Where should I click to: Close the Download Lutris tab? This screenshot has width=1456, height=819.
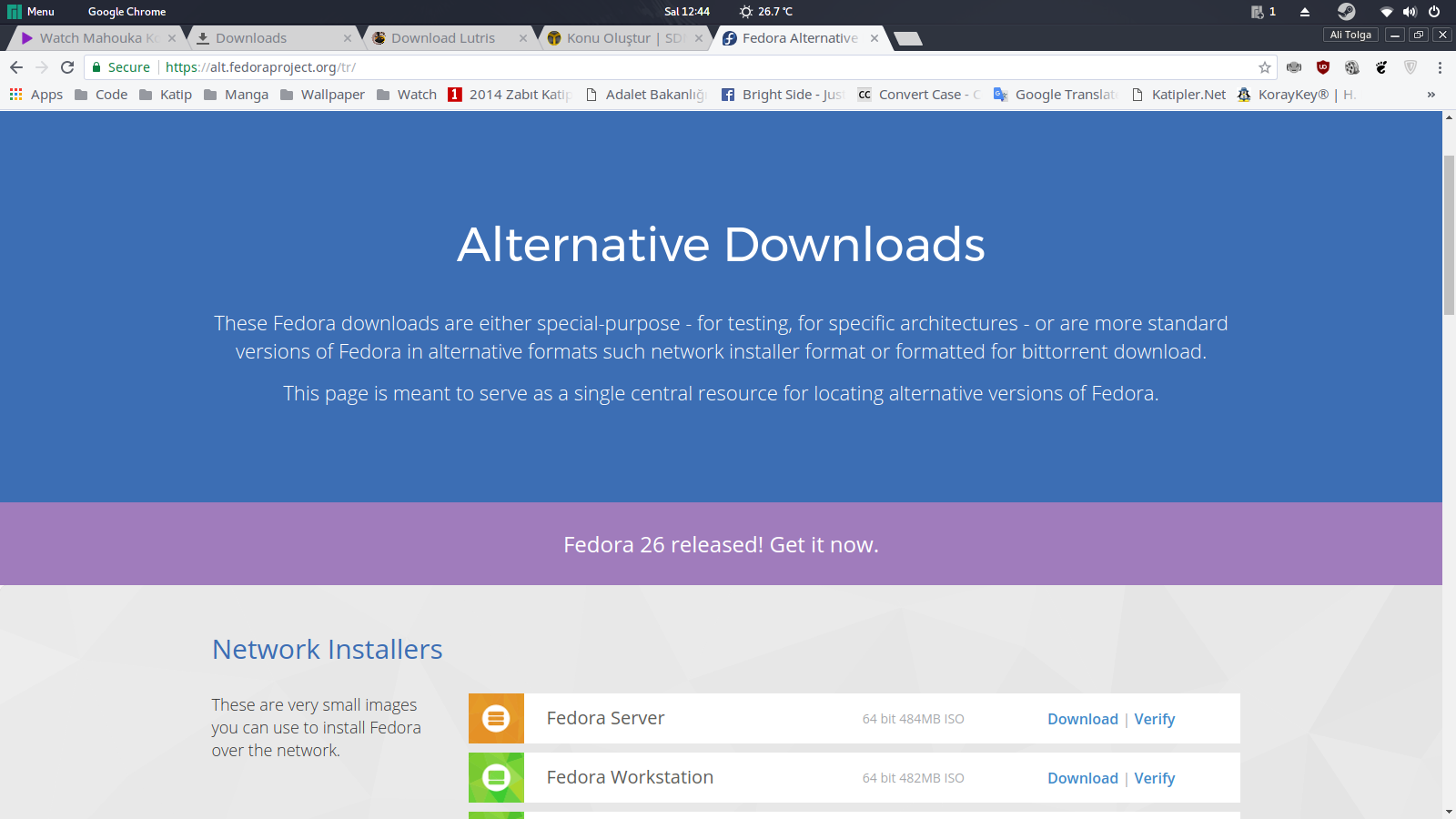pyautogui.click(x=523, y=38)
